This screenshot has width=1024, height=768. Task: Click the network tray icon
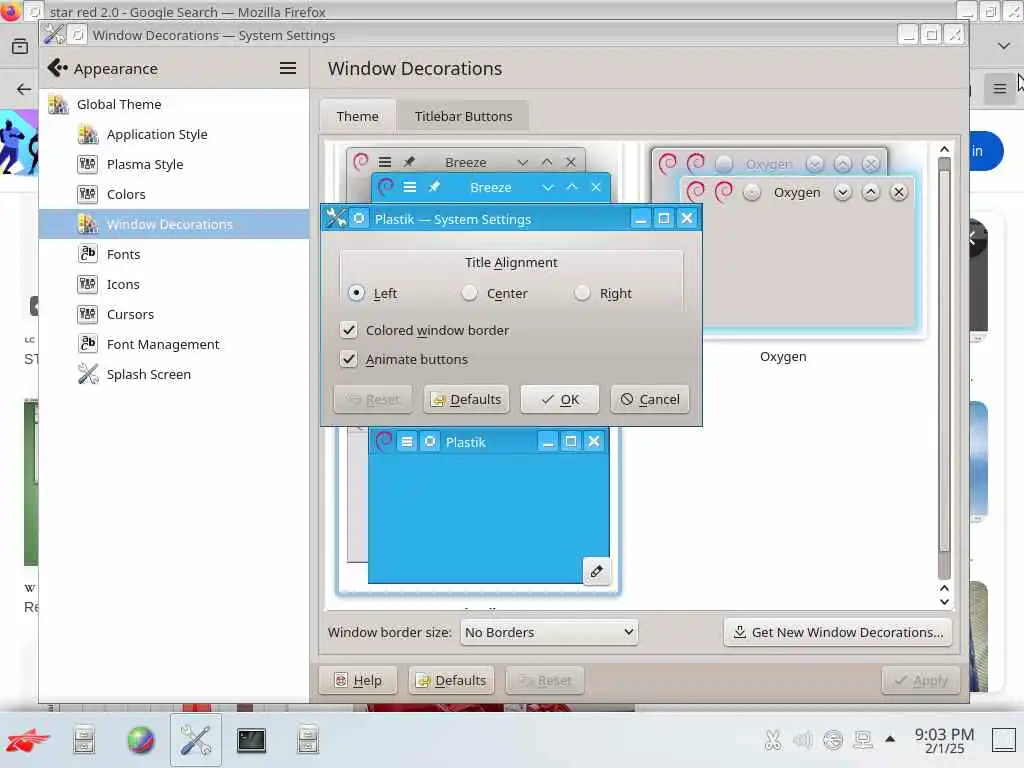click(x=863, y=740)
